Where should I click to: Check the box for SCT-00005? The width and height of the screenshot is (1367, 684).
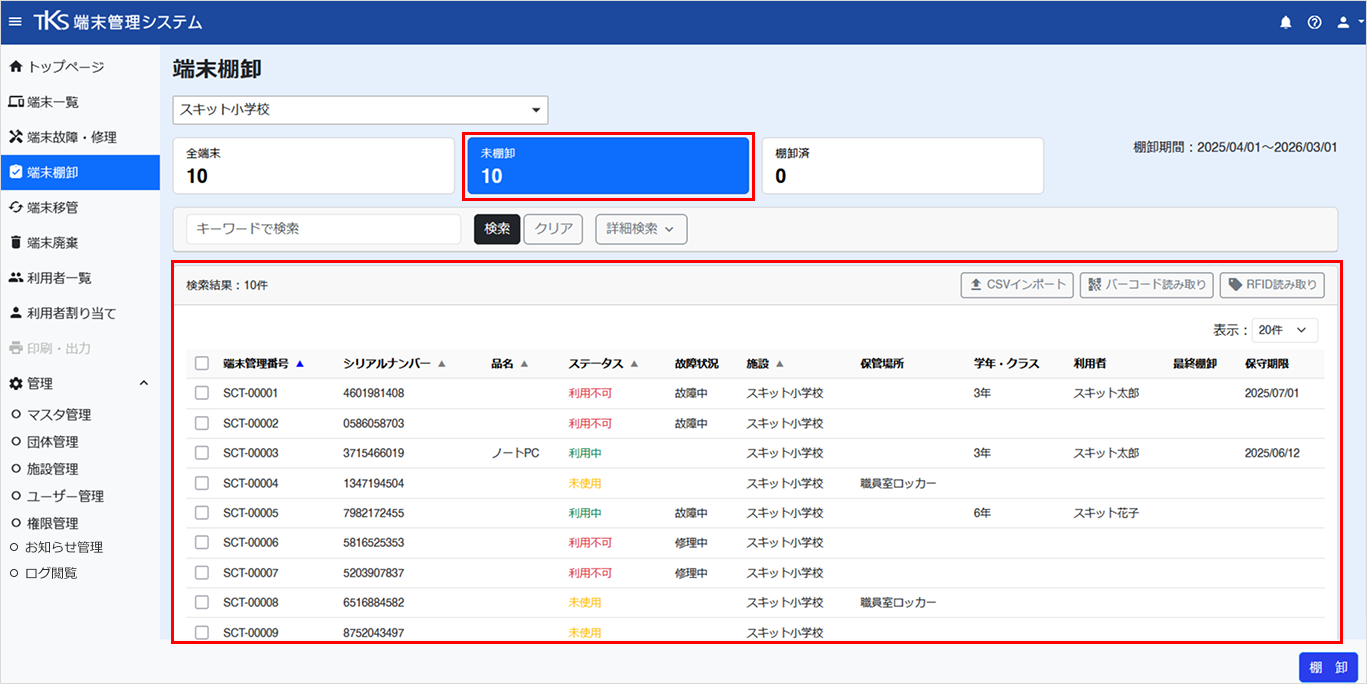[x=202, y=513]
